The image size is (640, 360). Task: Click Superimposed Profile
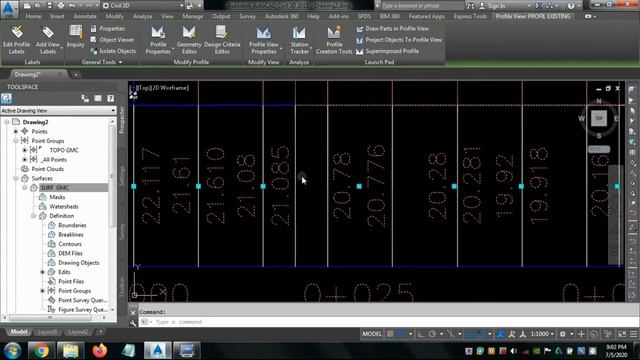[387, 51]
